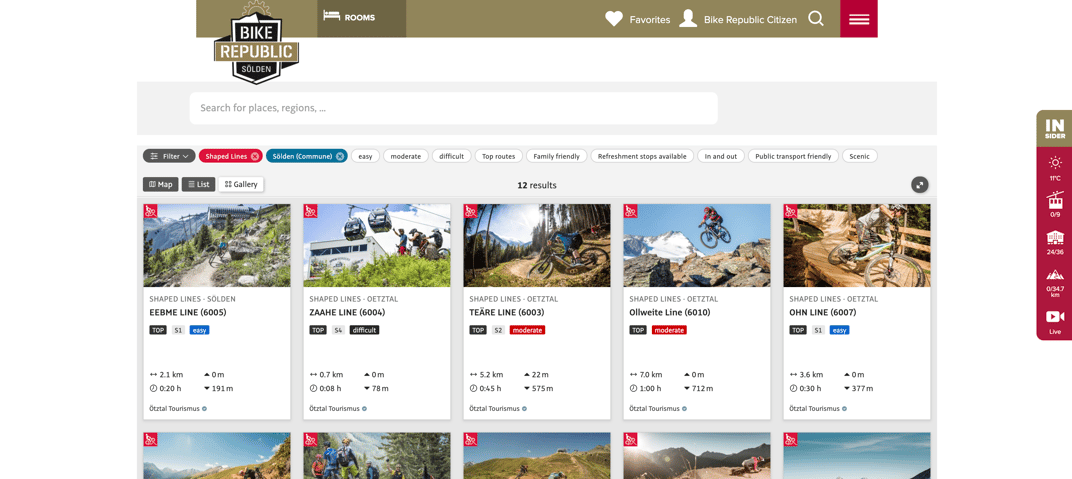
Task: Click the S4 tag on ZAAHE card
Action: [x=338, y=330]
